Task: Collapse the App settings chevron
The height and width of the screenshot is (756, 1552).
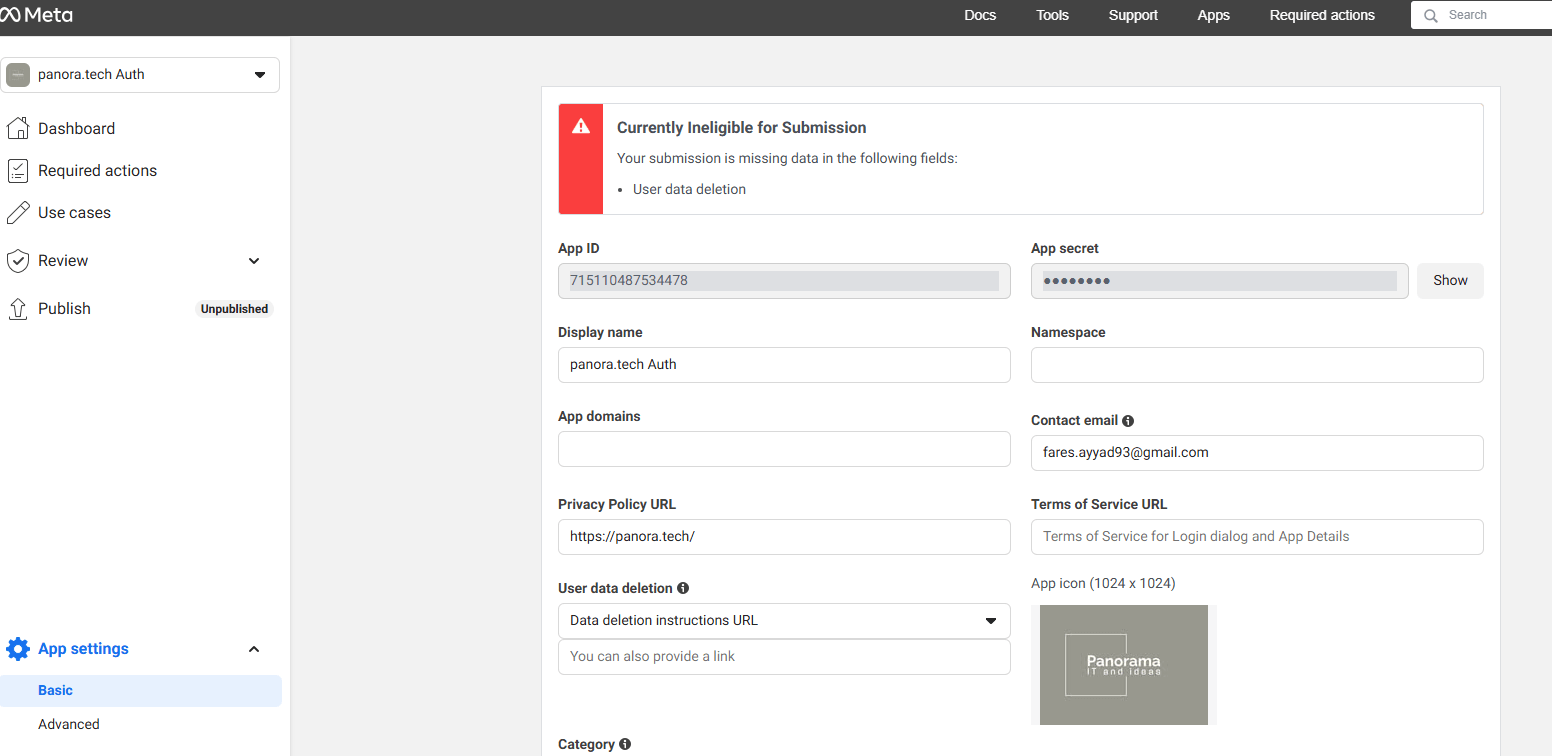Action: (x=254, y=649)
